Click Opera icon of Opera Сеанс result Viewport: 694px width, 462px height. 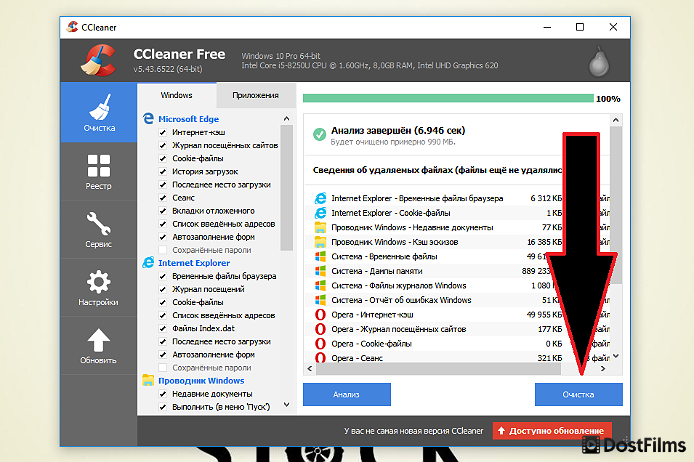tap(320, 357)
